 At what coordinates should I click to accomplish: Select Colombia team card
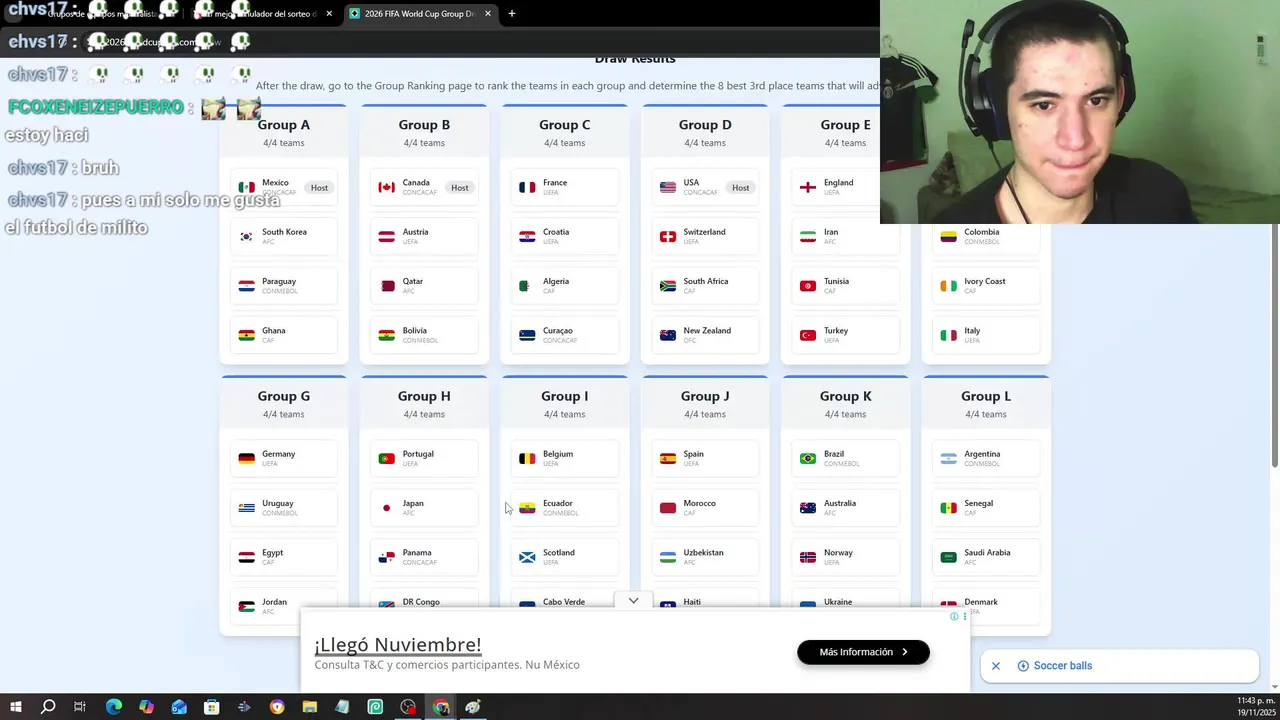click(986, 237)
